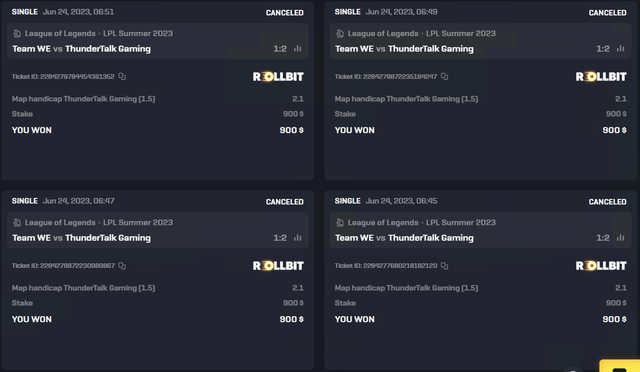Open match statistics icon on the 06:49 bet
640x372 pixels.
(x=620, y=49)
